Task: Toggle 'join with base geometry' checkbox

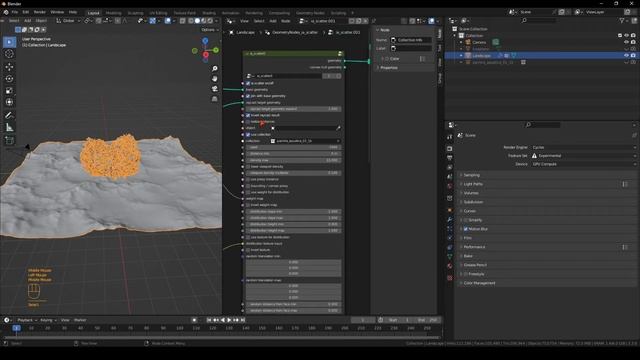Action: pos(248,96)
